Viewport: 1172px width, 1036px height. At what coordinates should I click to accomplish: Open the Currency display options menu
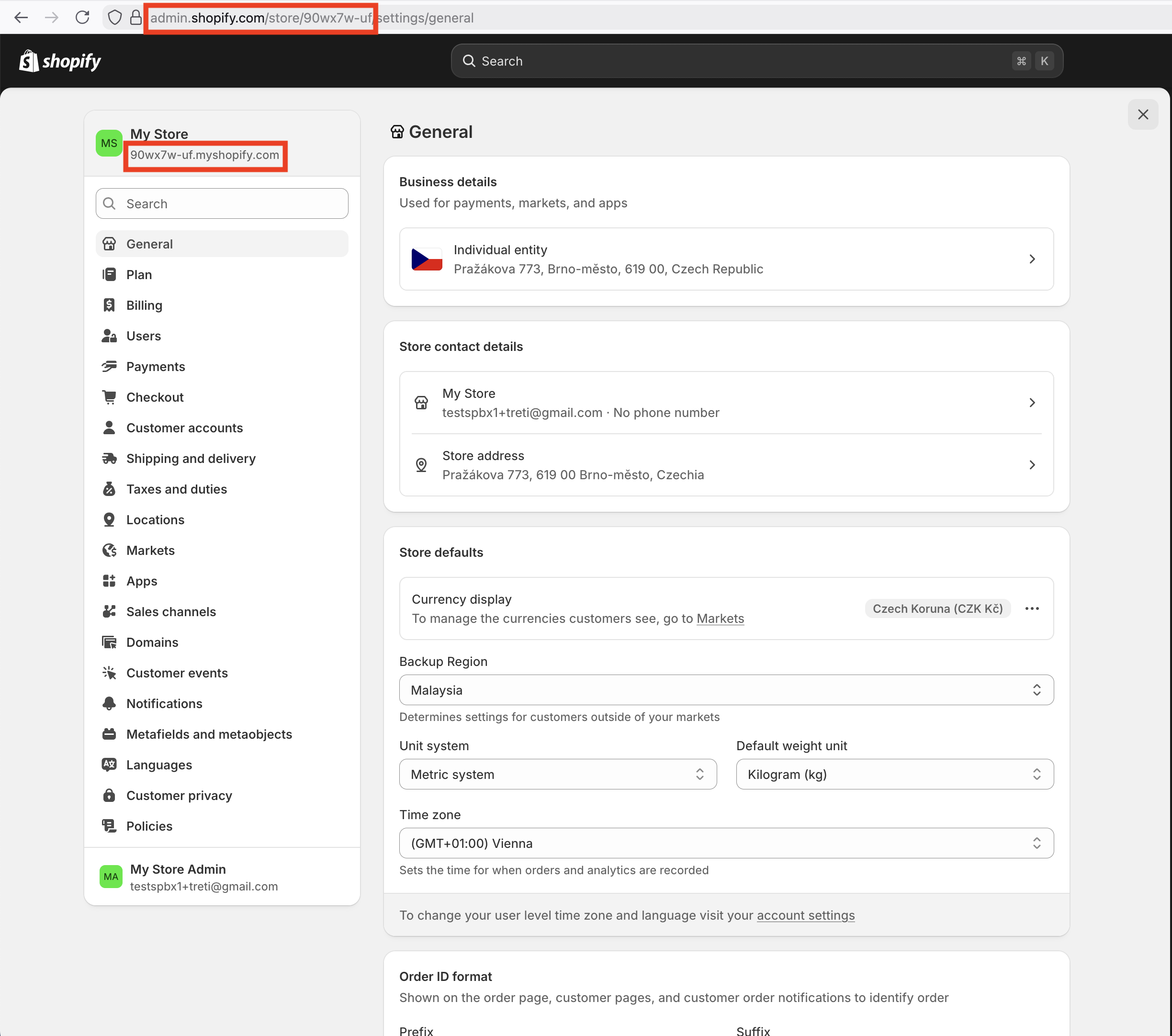click(1032, 608)
